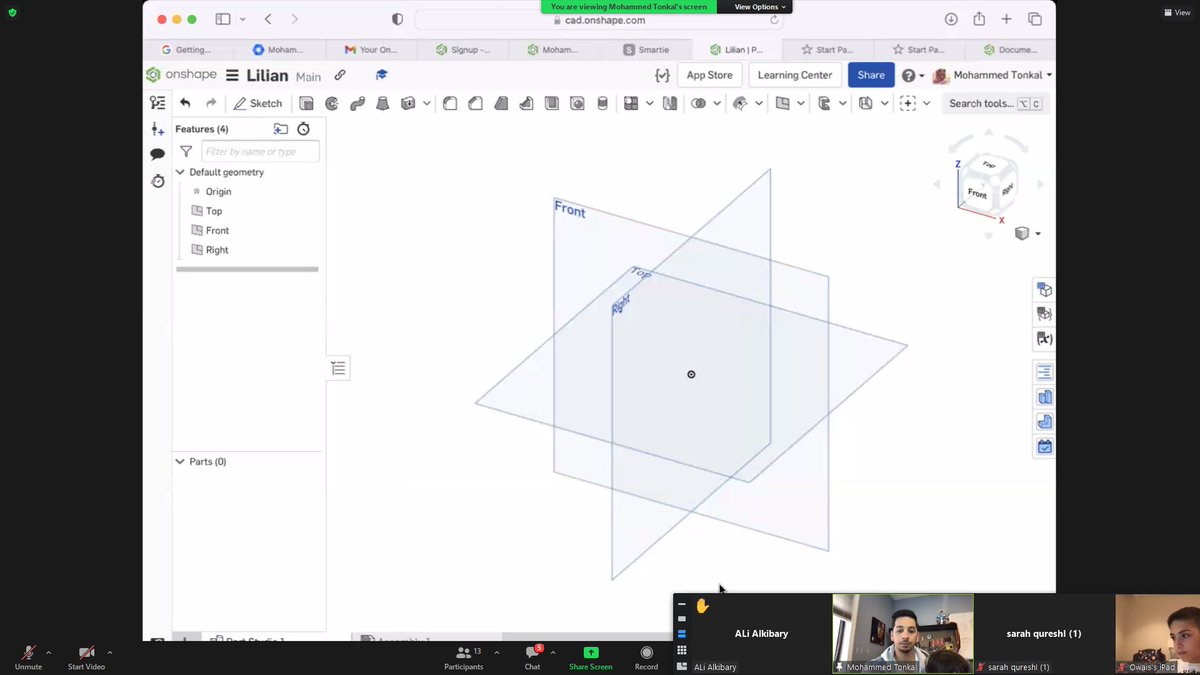This screenshot has width=1200, height=675.
Task: Select the Extrude tool icon
Action: (x=307, y=103)
